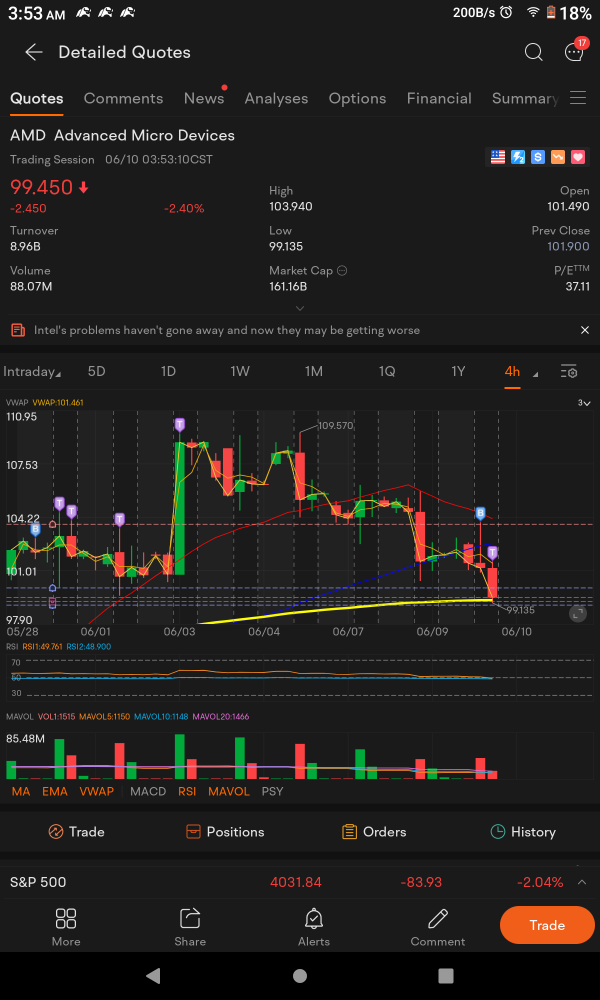
Task: Open History
Action: click(x=523, y=832)
